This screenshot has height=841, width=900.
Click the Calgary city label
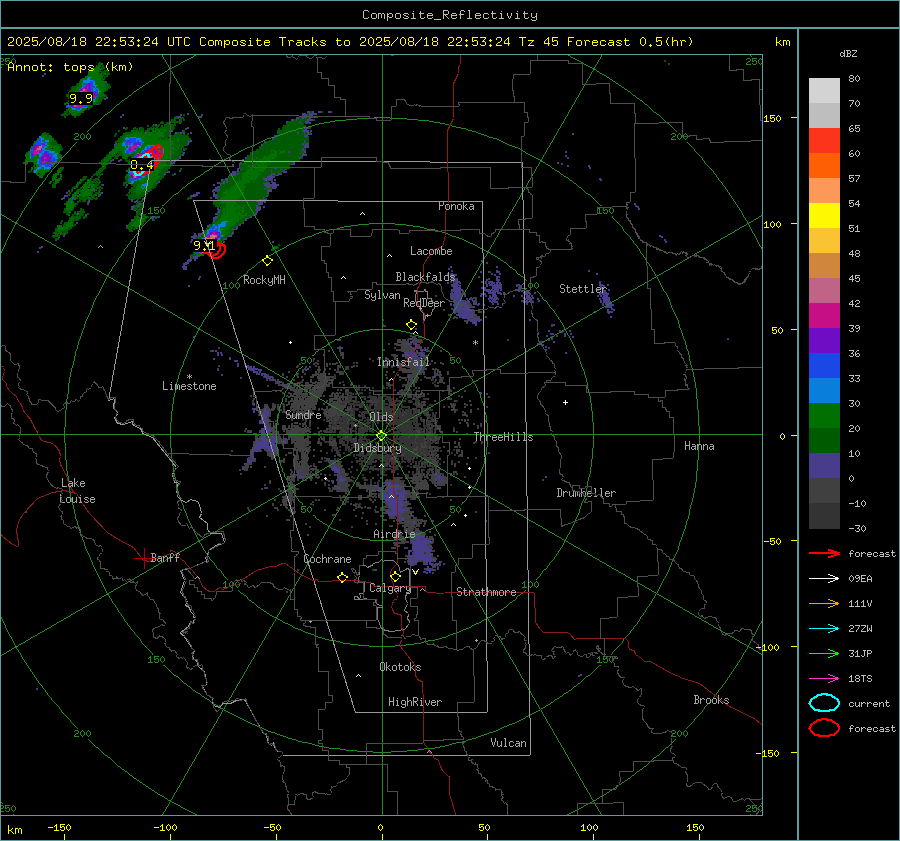coord(390,588)
